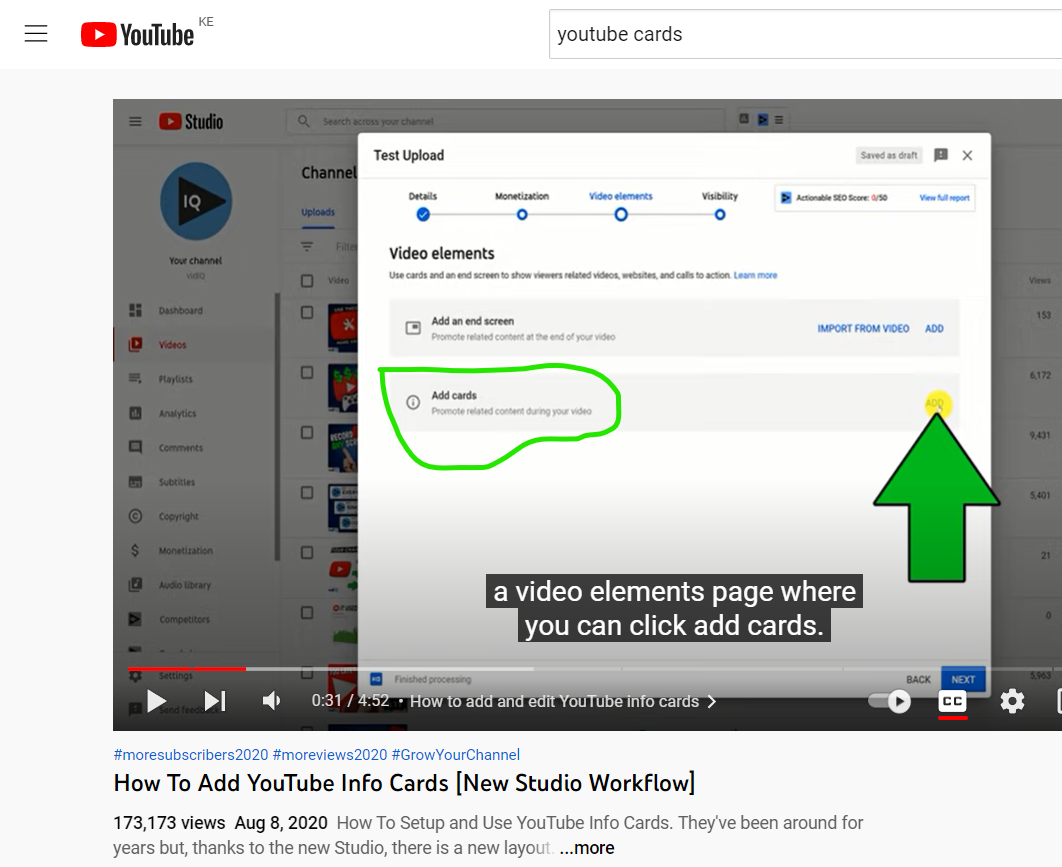Click the vidIQ icon in the Studio top bar
Screen dimensions: 1062x867
[x=763, y=119]
